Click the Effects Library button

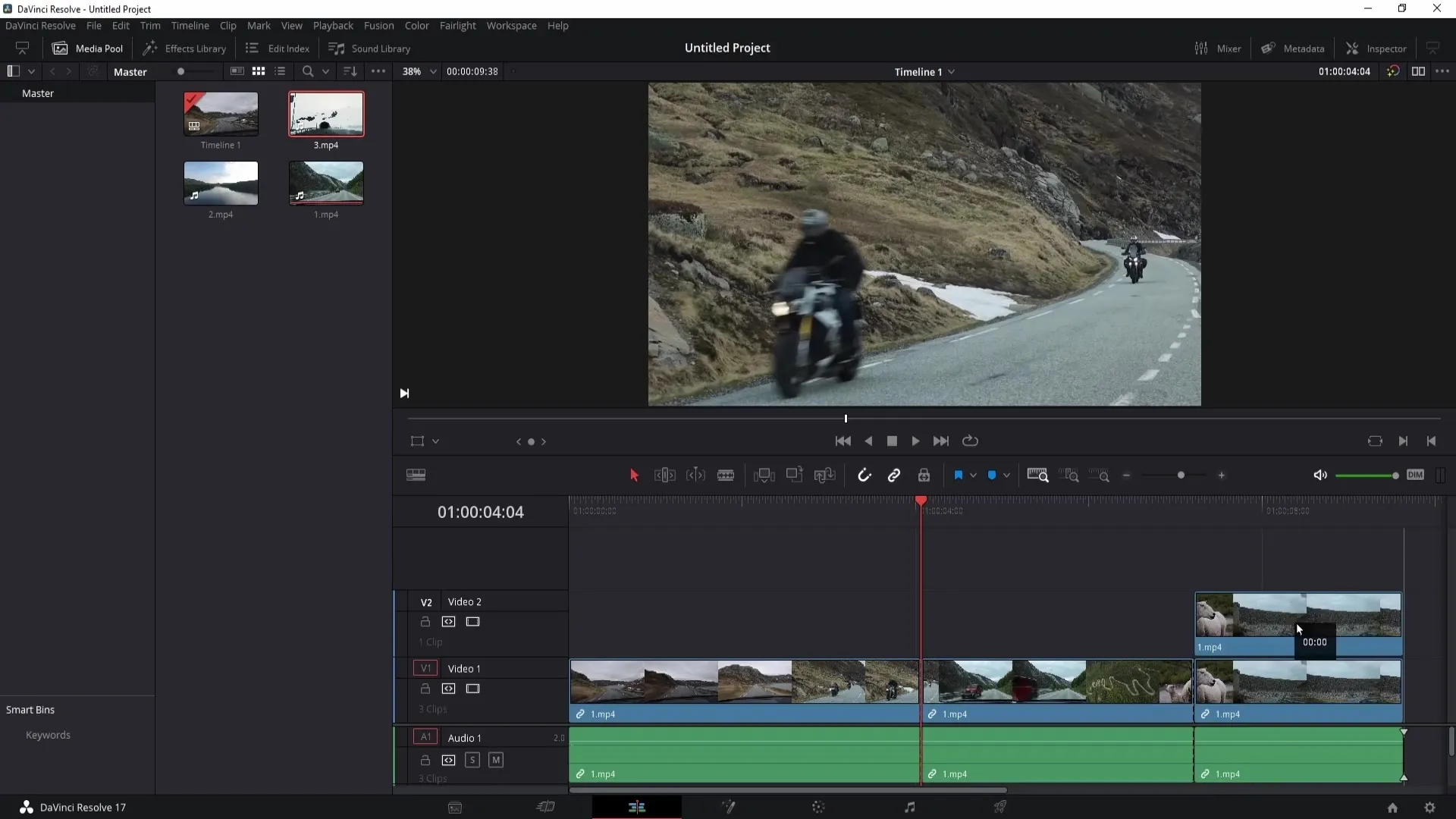pyautogui.click(x=185, y=47)
